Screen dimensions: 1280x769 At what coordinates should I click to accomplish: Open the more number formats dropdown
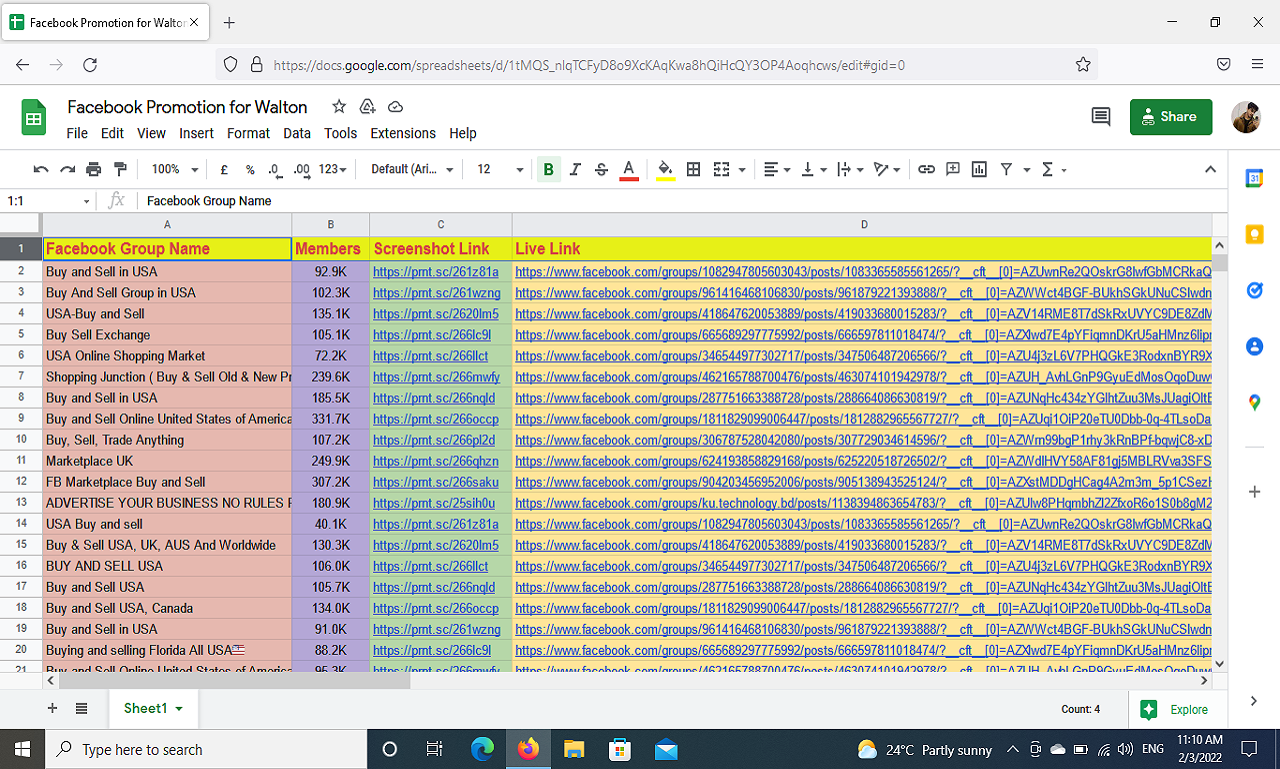pyautogui.click(x=333, y=170)
